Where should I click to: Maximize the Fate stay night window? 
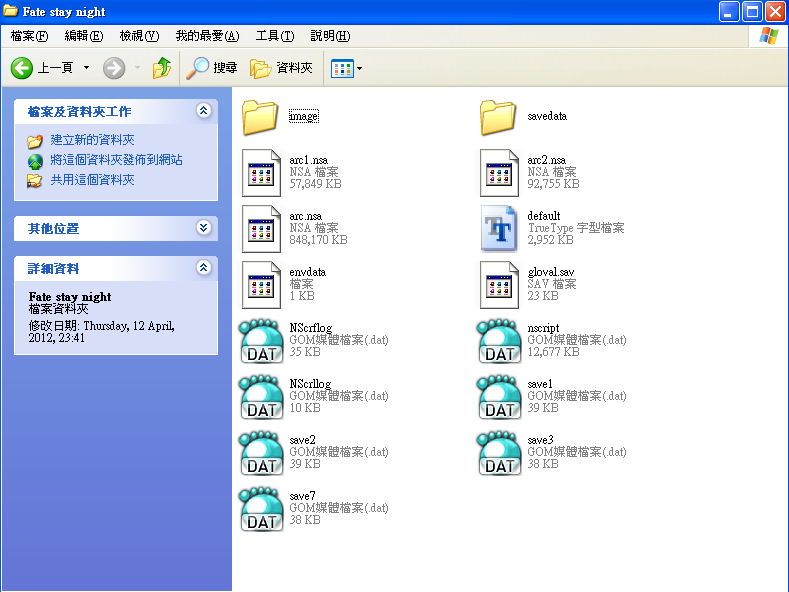click(753, 12)
